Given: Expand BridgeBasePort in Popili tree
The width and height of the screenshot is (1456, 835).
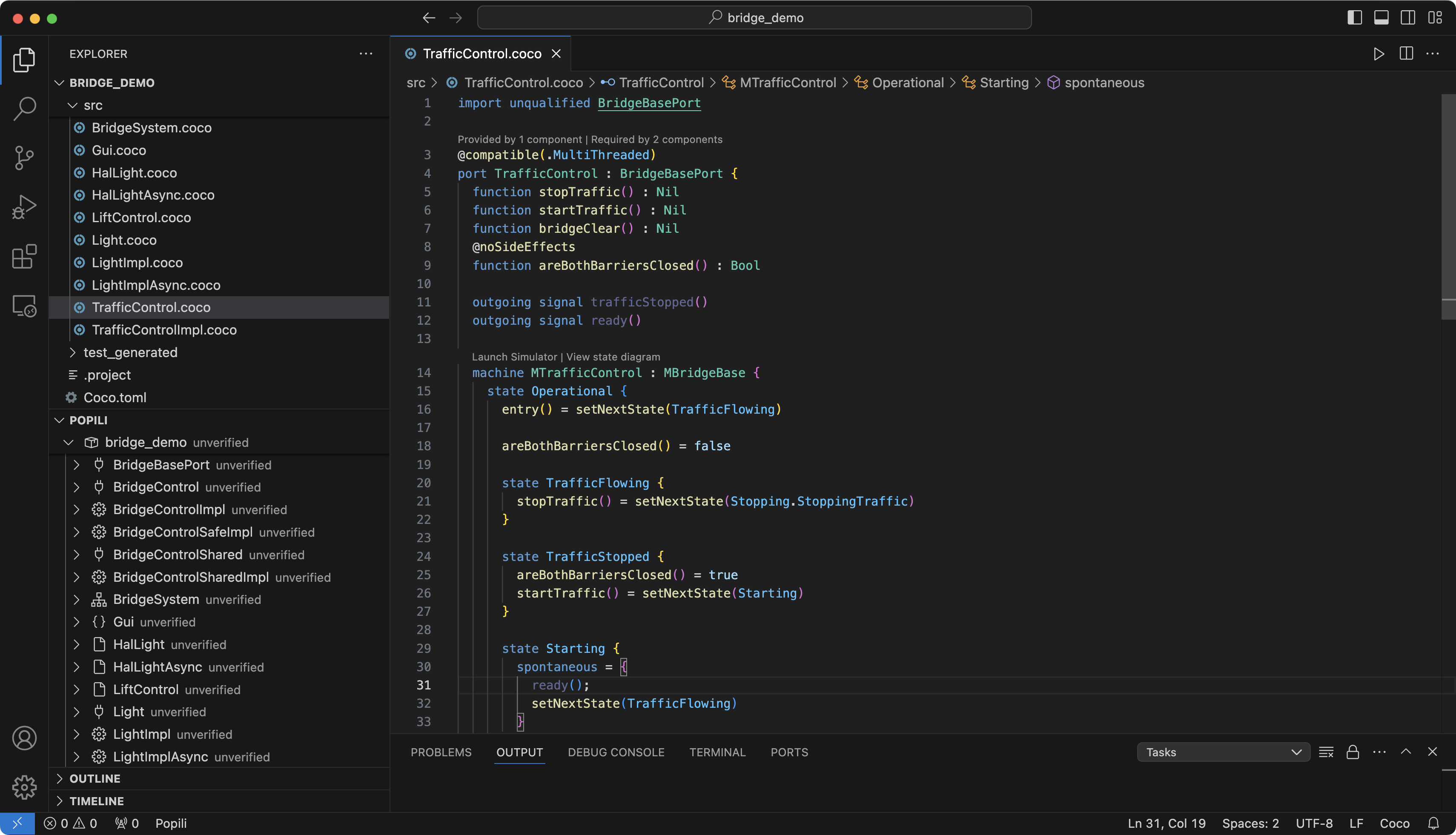Looking at the screenshot, I should tap(76, 465).
